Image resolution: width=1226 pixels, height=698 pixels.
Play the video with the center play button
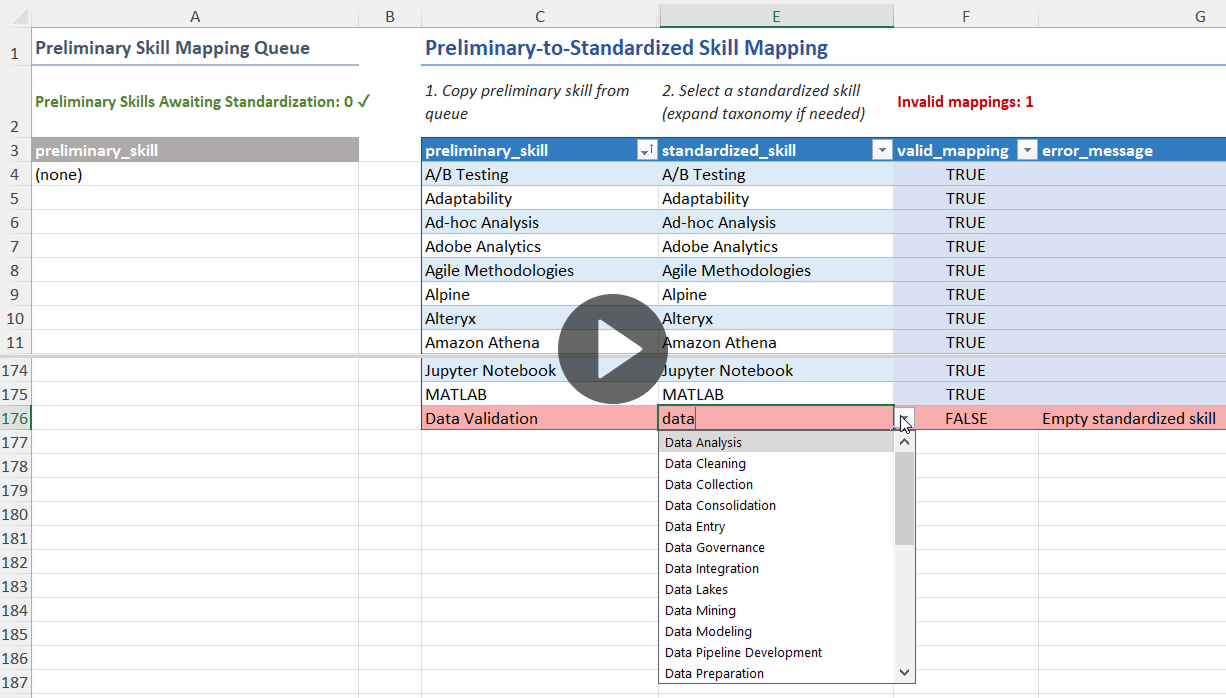613,349
